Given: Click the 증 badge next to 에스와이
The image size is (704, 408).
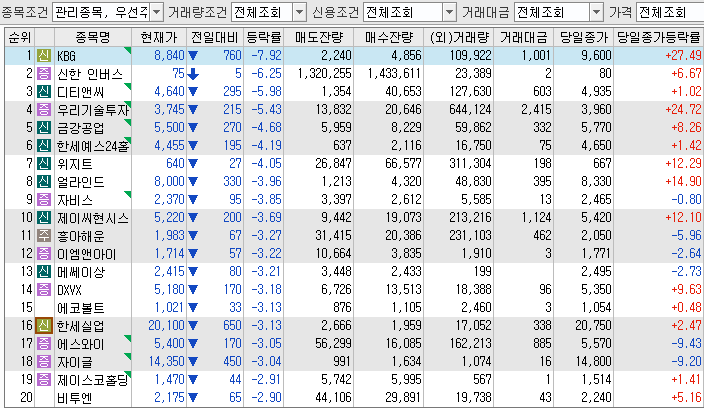Looking at the screenshot, I should click(x=44, y=343).
